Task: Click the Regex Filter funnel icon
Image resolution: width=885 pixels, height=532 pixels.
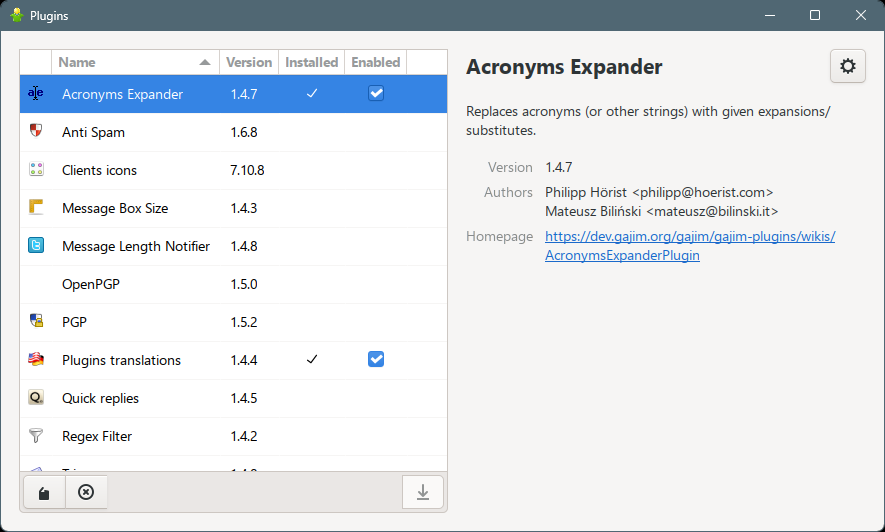Action: [36, 436]
